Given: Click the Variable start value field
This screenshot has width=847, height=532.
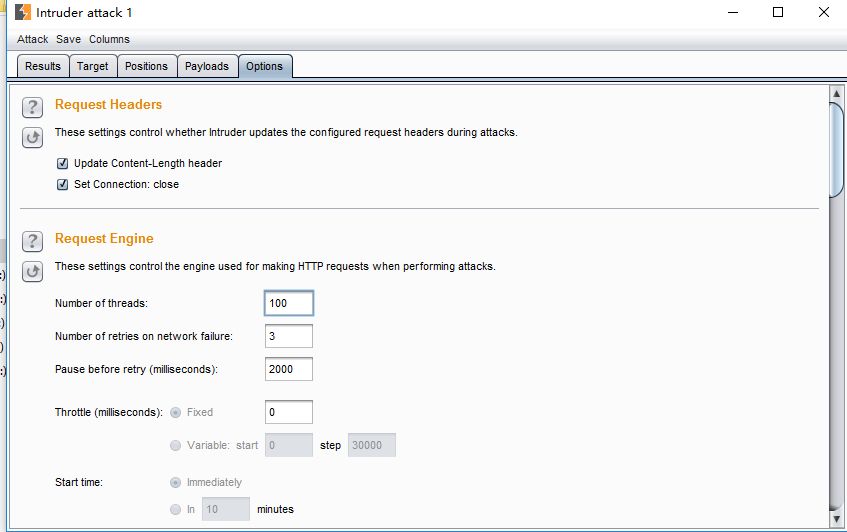Looking at the screenshot, I should [x=289, y=445].
